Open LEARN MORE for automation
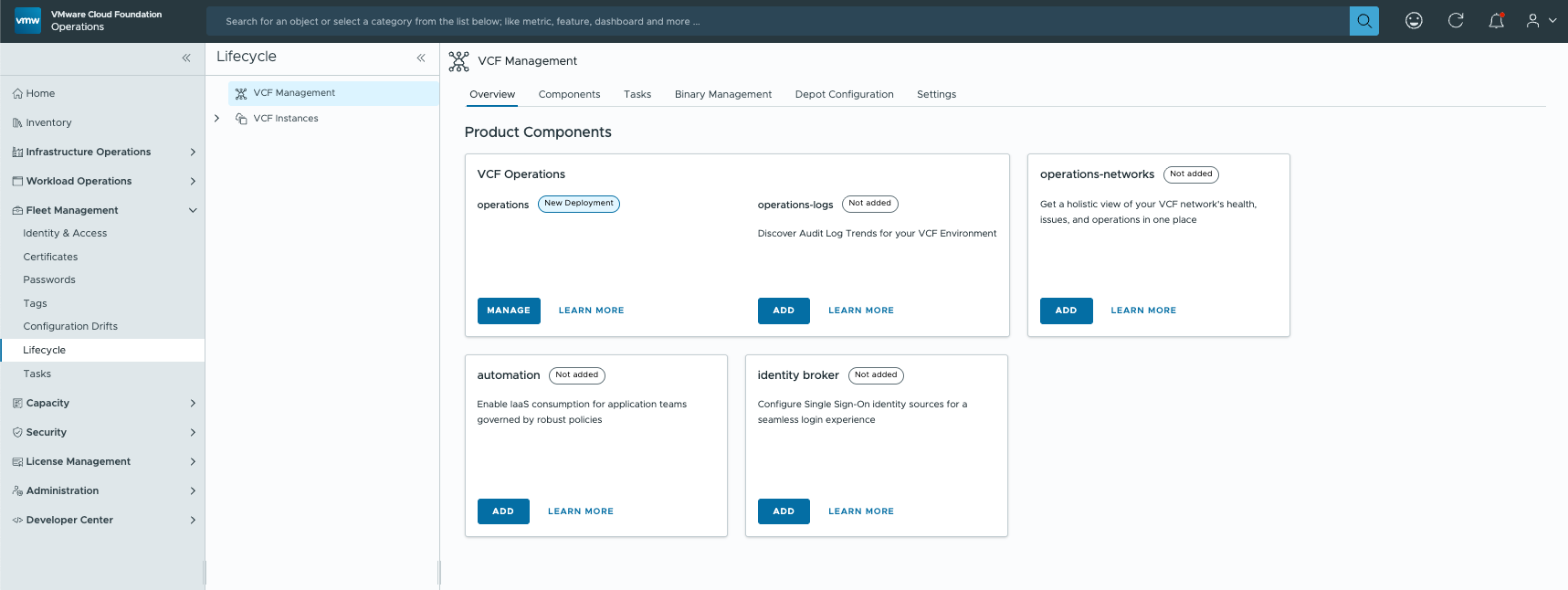Viewport: 1568px width, 590px height. (581, 511)
